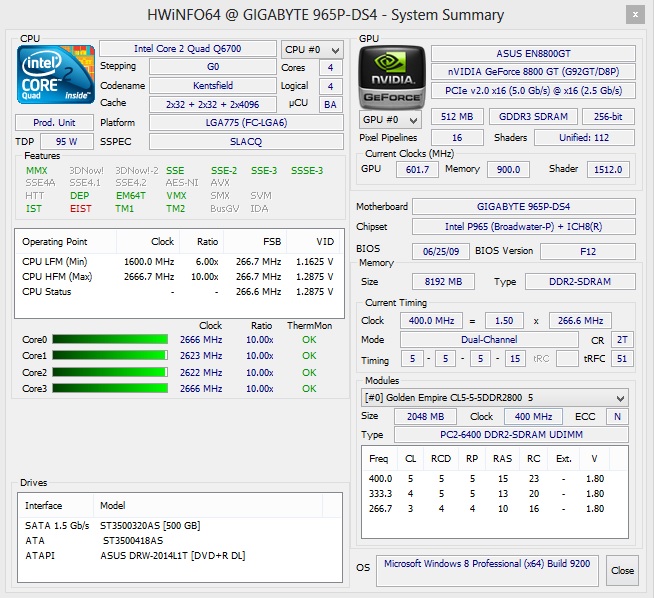This screenshot has height=598, width=654.
Task: Click the VMX feature label
Action: (176, 196)
